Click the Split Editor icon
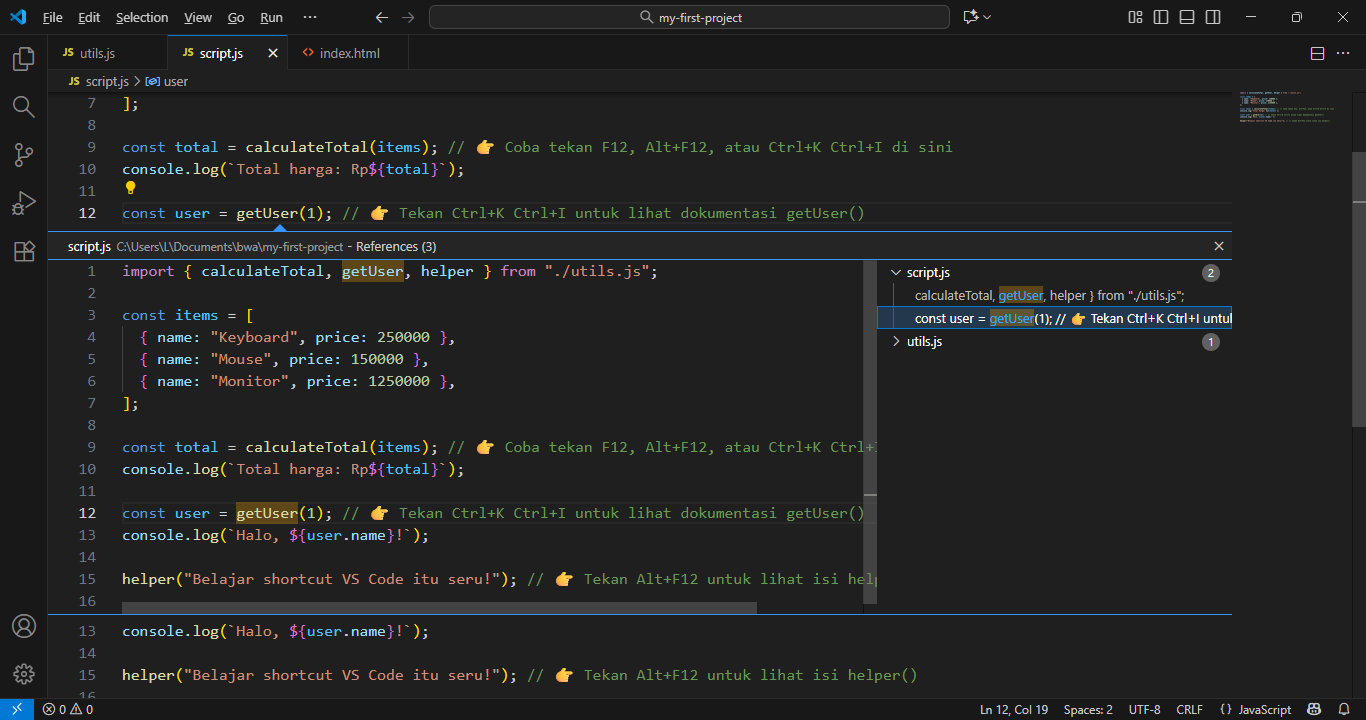Viewport: 1366px width, 720px height. click(x=1317, y=53)
